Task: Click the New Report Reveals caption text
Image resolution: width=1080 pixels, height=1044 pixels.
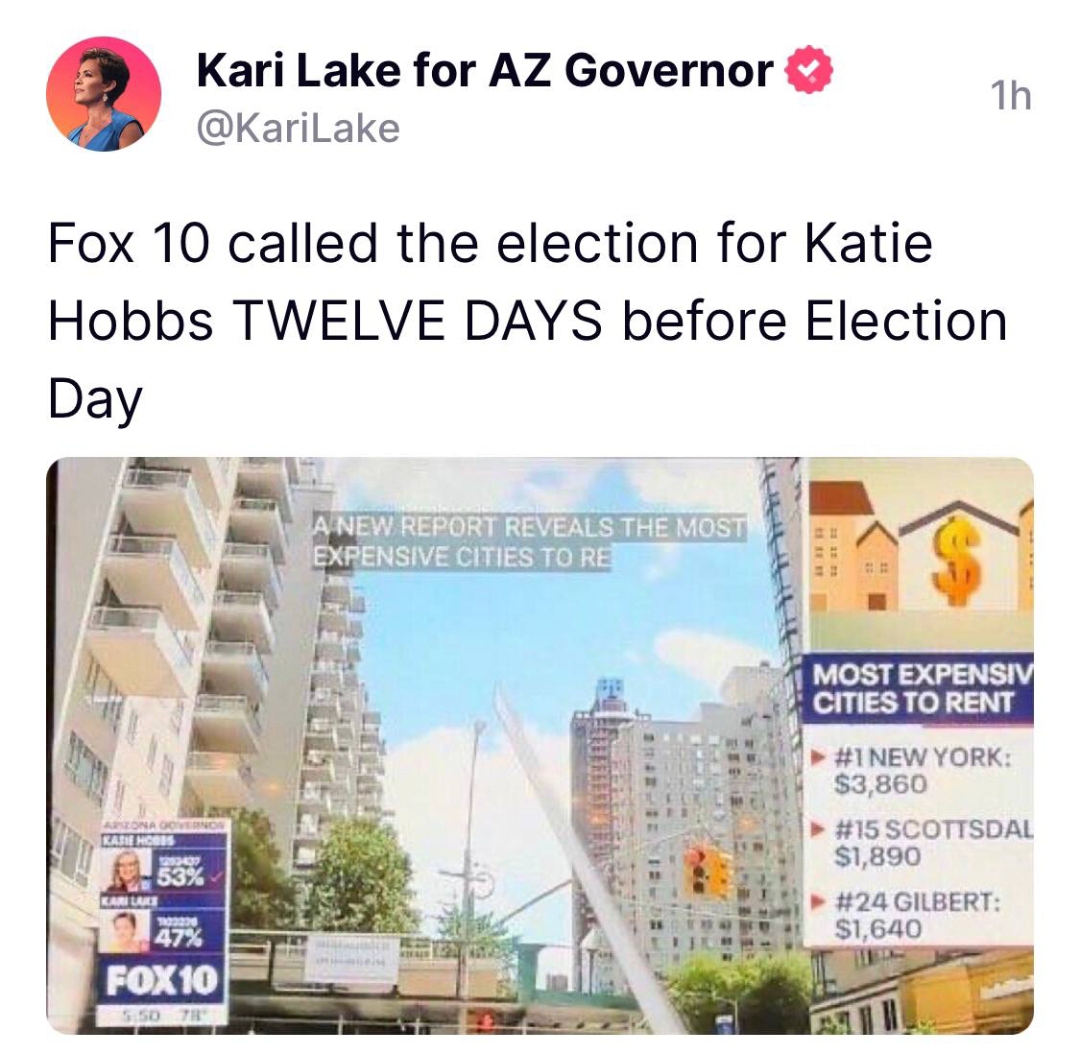Action: point(528,542)
